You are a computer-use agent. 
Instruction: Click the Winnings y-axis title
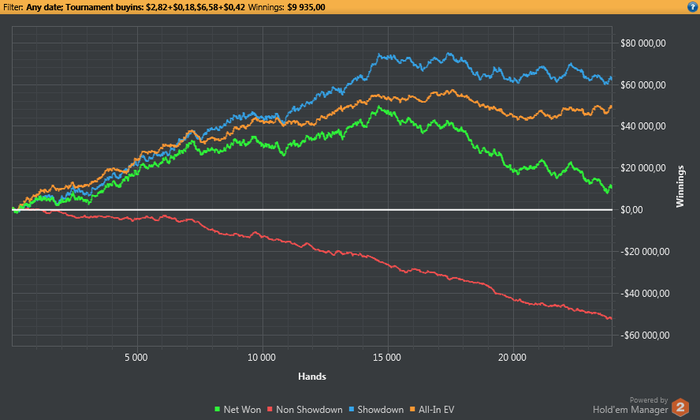pyautogui.click(x=680, y=186)
